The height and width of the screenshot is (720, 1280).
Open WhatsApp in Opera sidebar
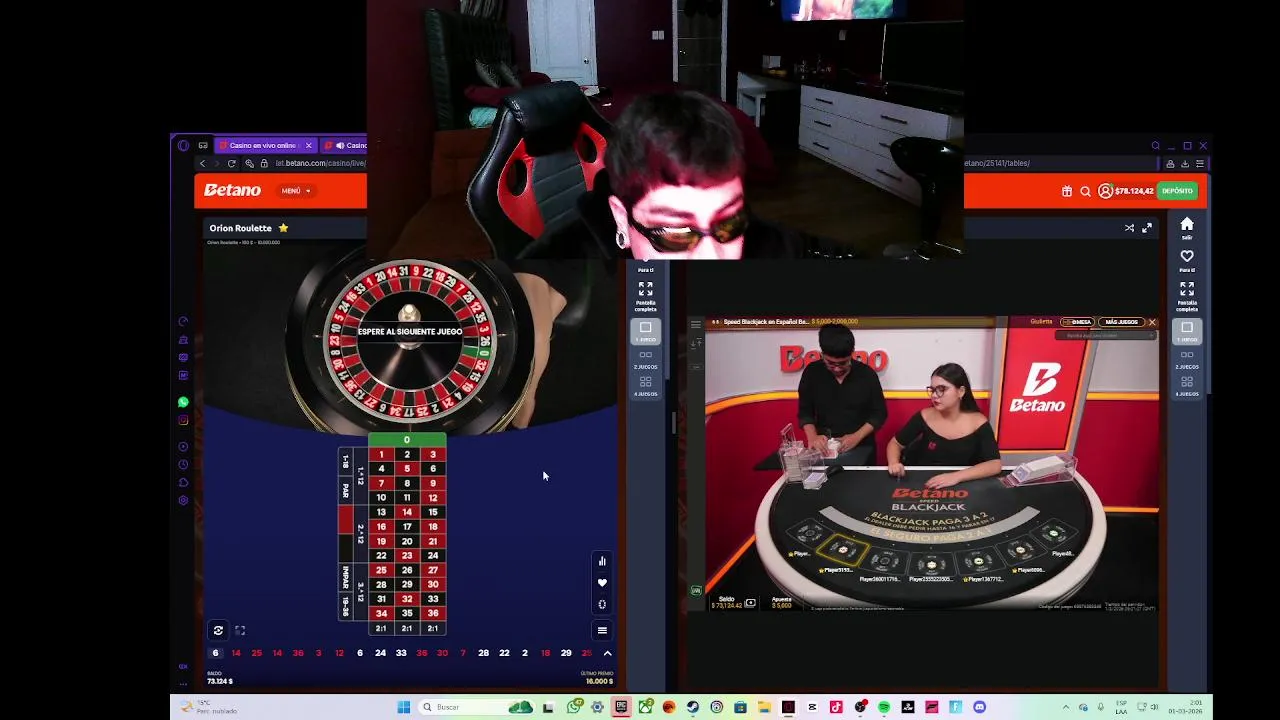pyautogui.click(x=183, y=402)
